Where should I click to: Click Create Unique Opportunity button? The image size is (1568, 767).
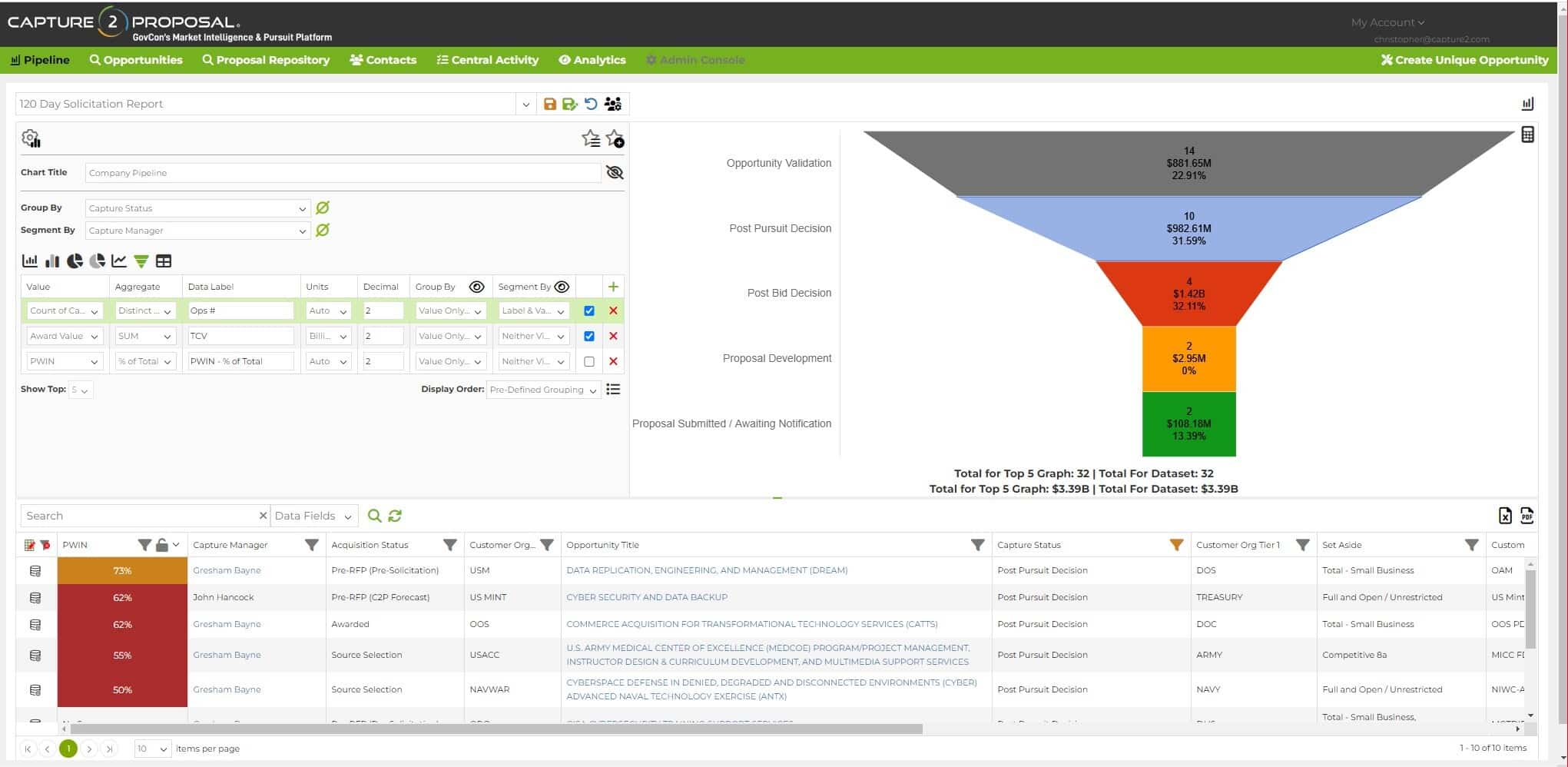[1464, 60]
